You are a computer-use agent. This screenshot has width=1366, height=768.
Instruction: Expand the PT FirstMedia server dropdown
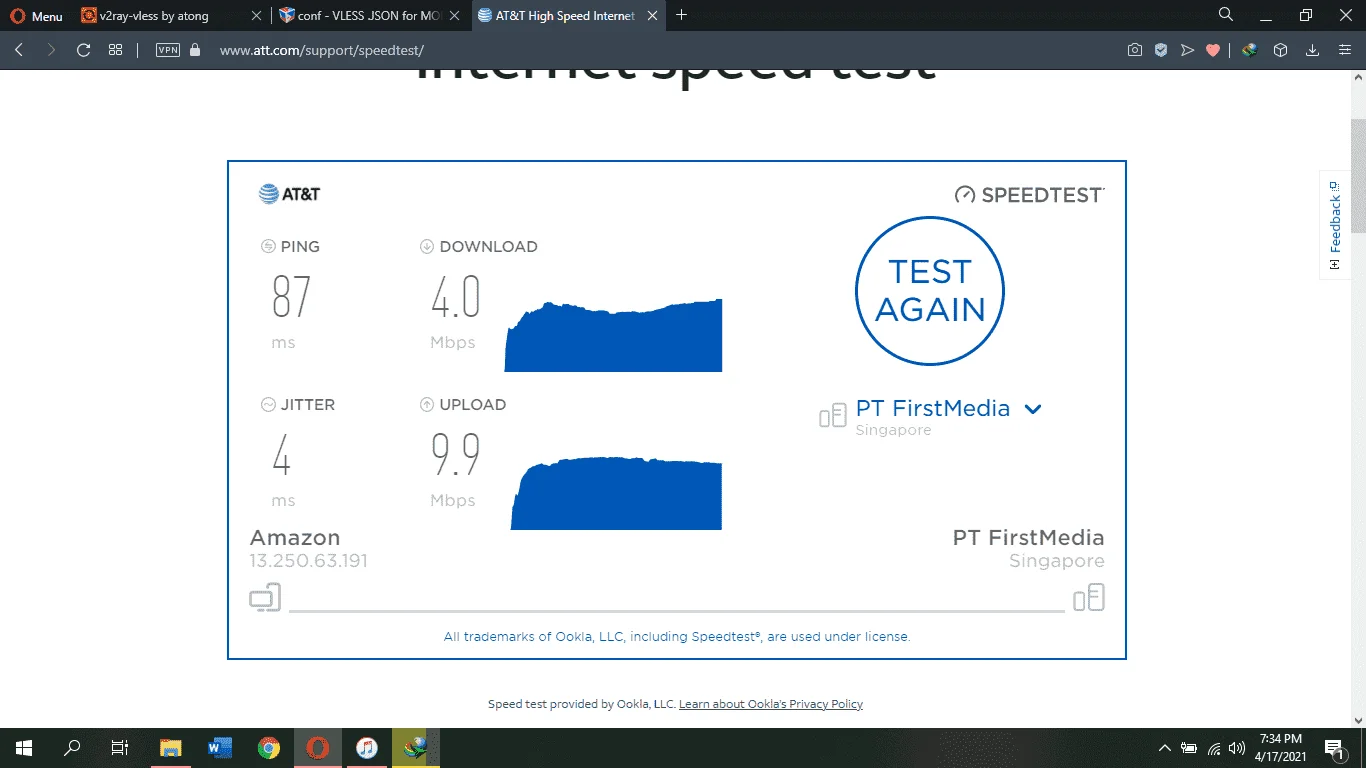1033,409
